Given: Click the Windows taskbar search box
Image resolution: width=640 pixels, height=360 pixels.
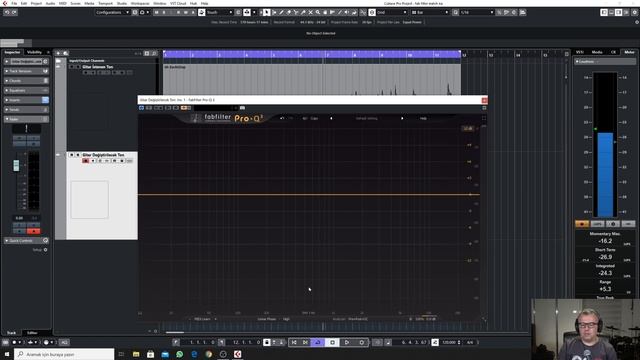Looking at the screenshot, I should (64, 354).
